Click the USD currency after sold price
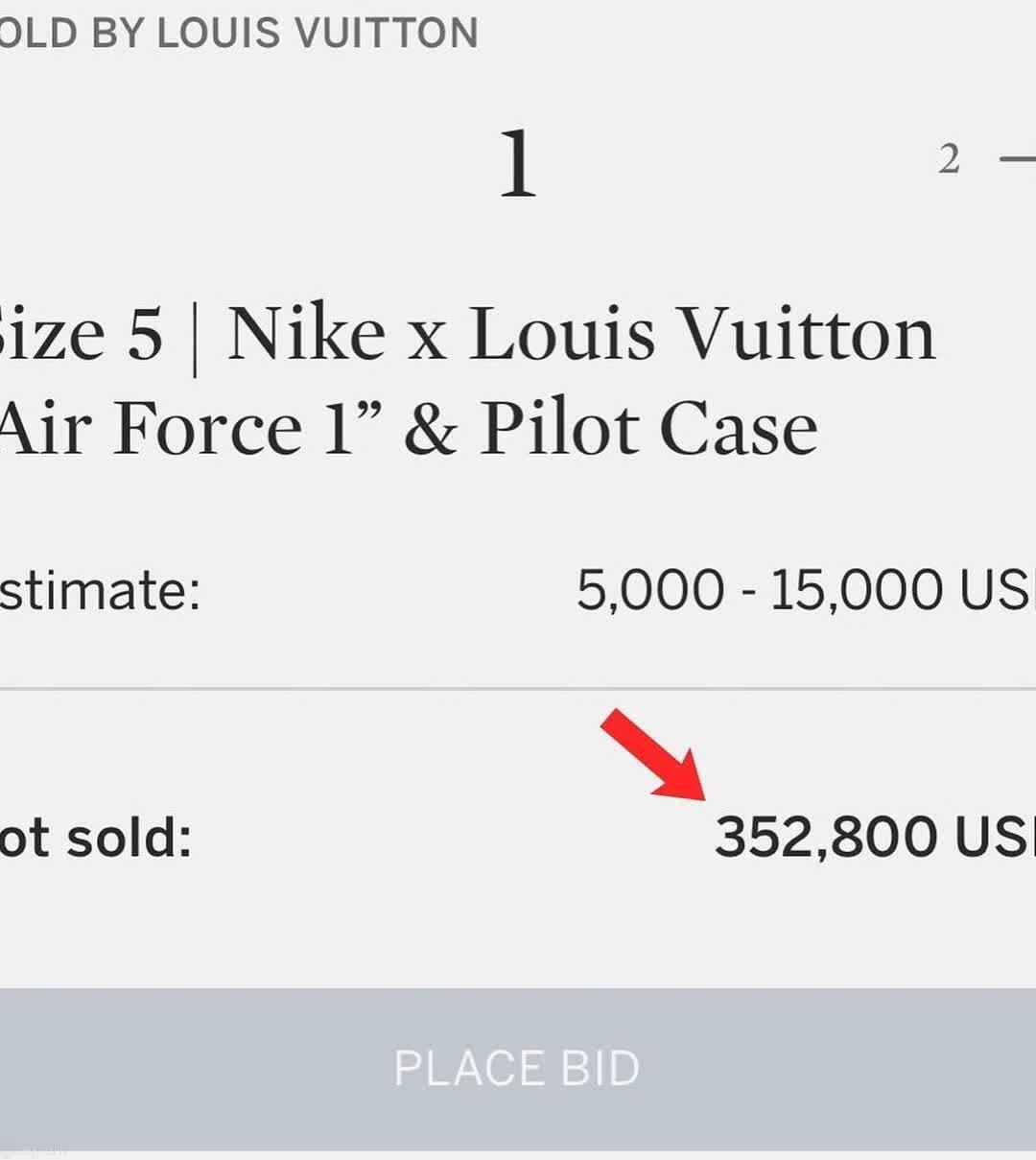 pyautogui.click(x=995, y=837)
